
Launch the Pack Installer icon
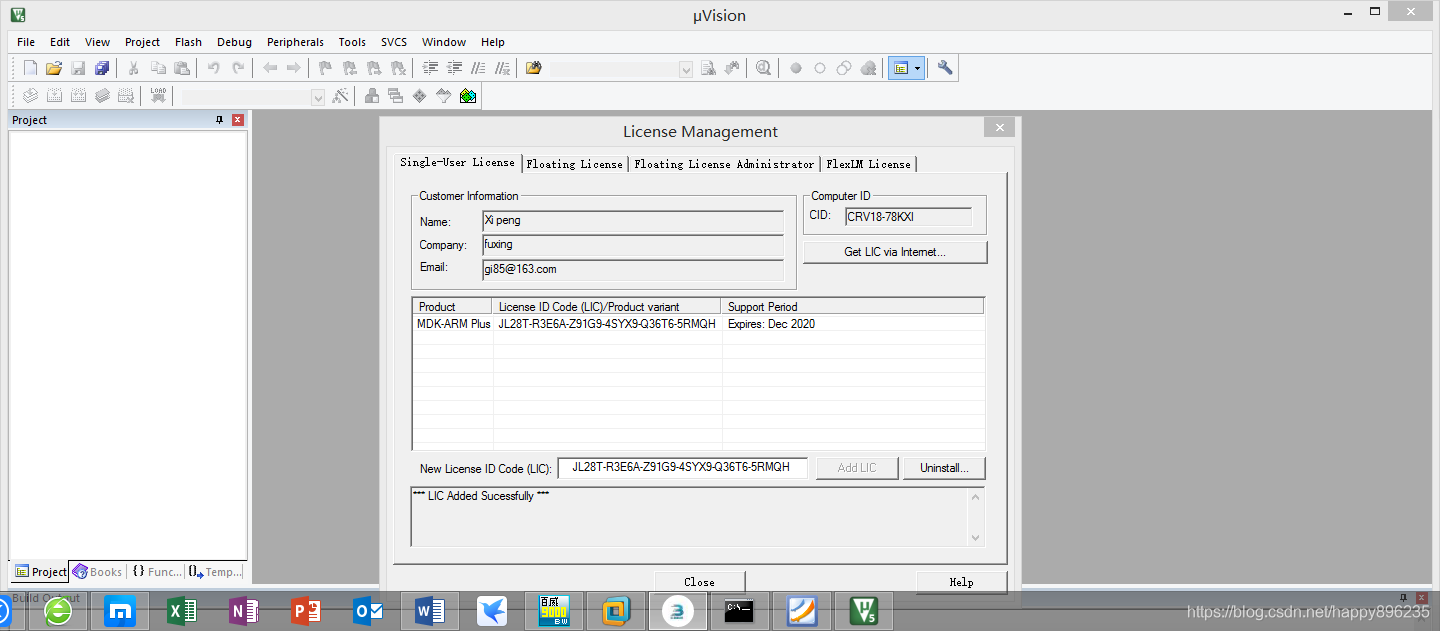click(x=467, y=96)
